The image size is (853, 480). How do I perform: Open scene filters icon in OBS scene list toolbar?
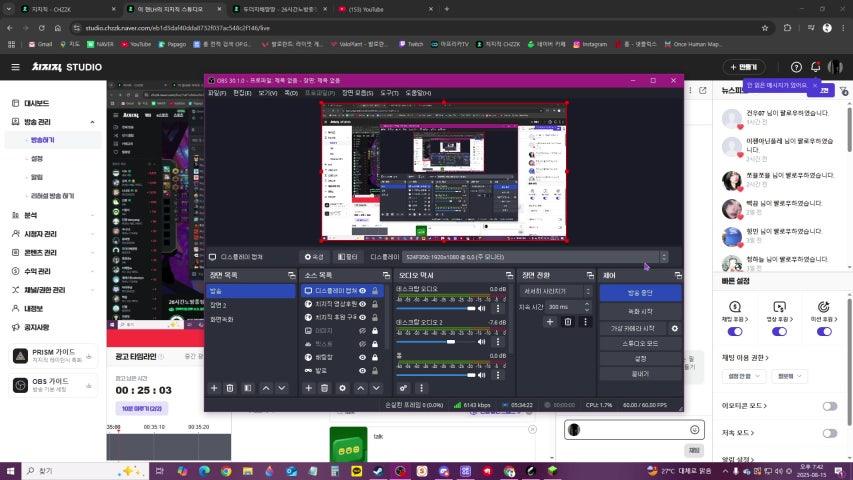tap(248, 388)
